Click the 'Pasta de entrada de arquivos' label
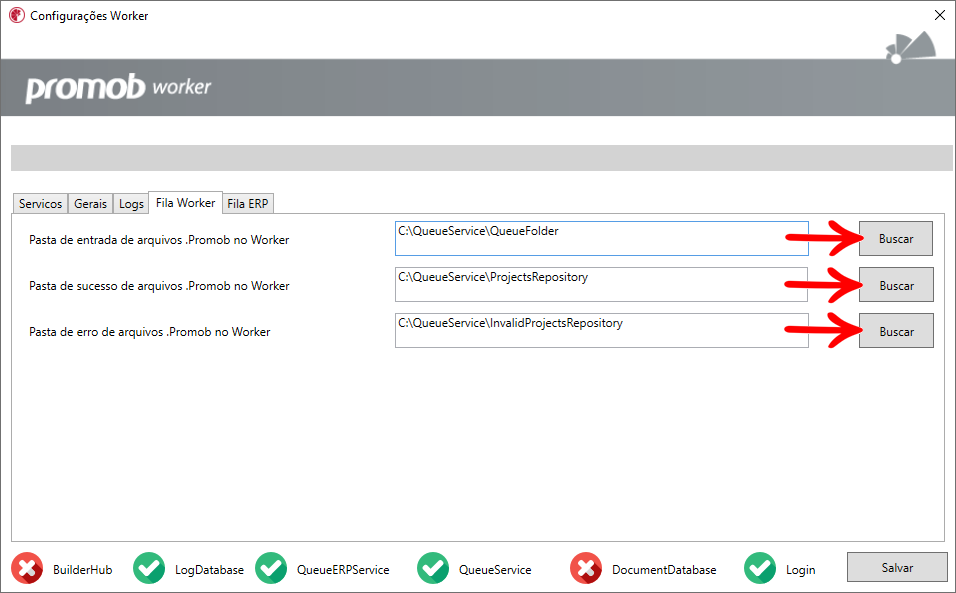The width and height of the screenshot is (956, 593). tap(159, 240)
